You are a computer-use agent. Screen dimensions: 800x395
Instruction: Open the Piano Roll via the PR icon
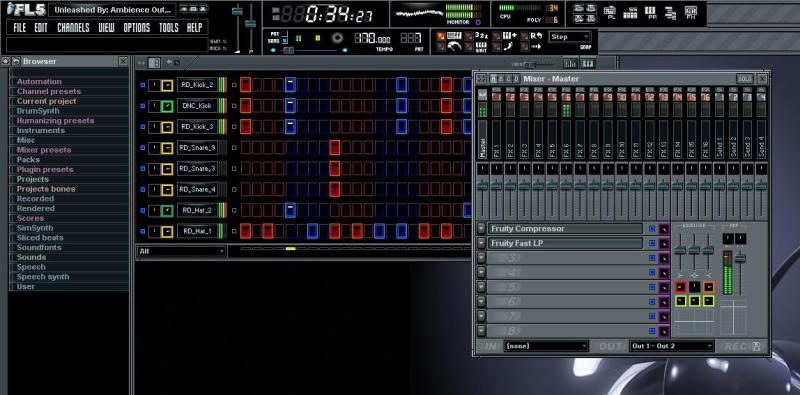650,12
